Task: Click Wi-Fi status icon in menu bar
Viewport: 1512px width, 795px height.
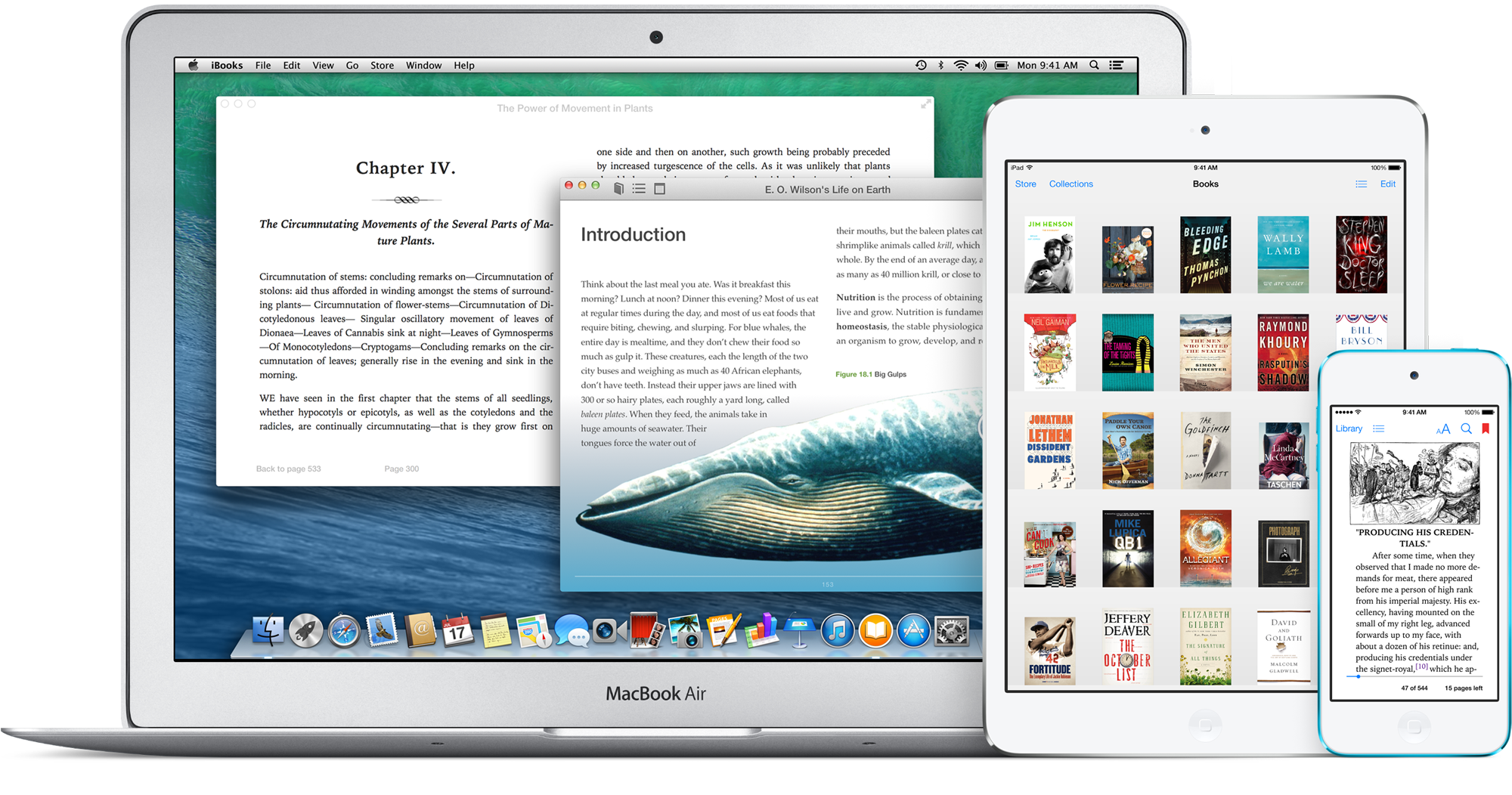Action: tap(961, 66)
